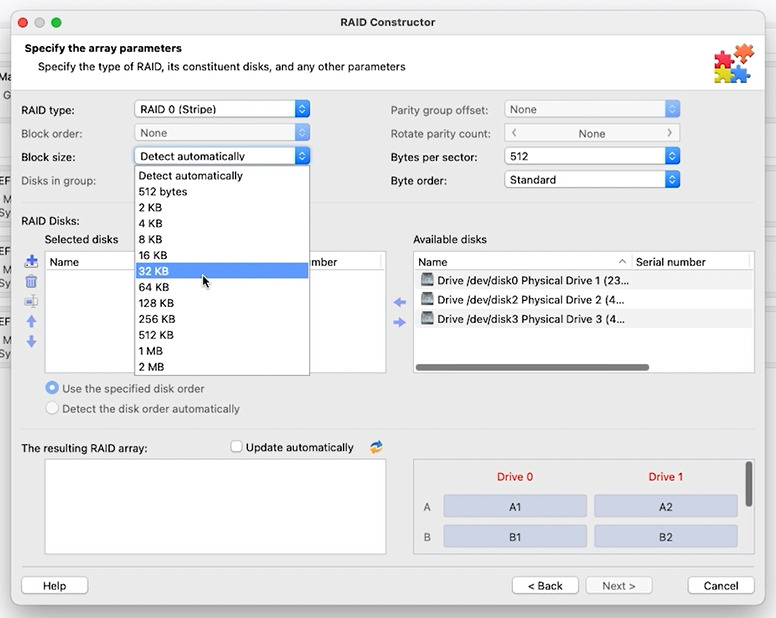Click block B1 in layout preview
Image resolution: width=776 pixels, height=618 pixels.
click(515, 537)
